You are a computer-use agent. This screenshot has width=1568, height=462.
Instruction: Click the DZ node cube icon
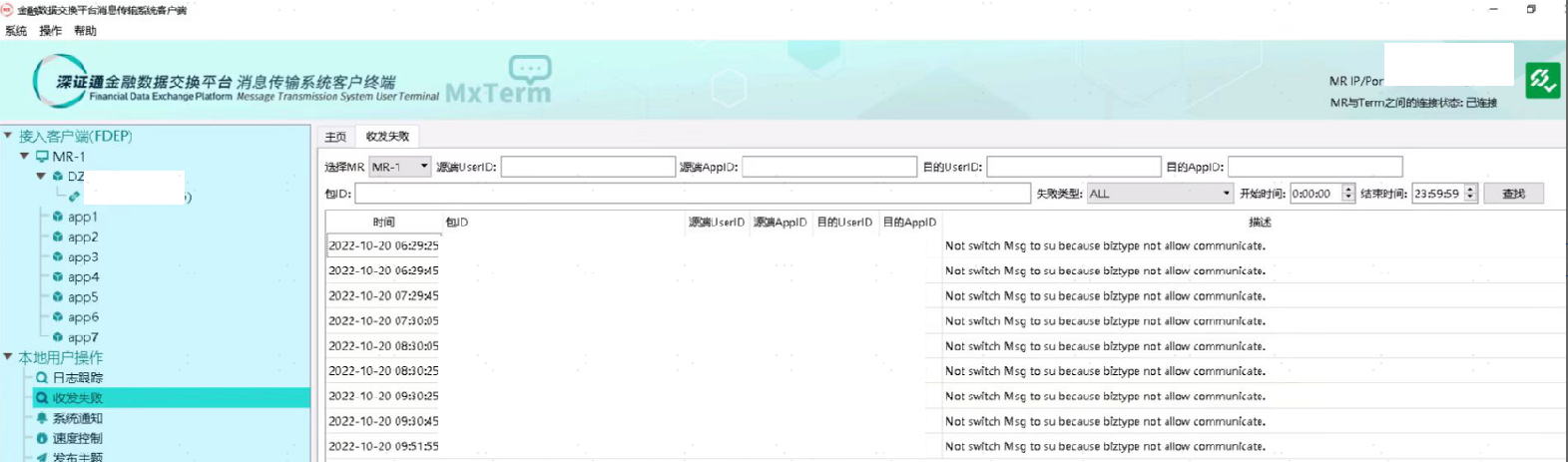tap(58, 176)
